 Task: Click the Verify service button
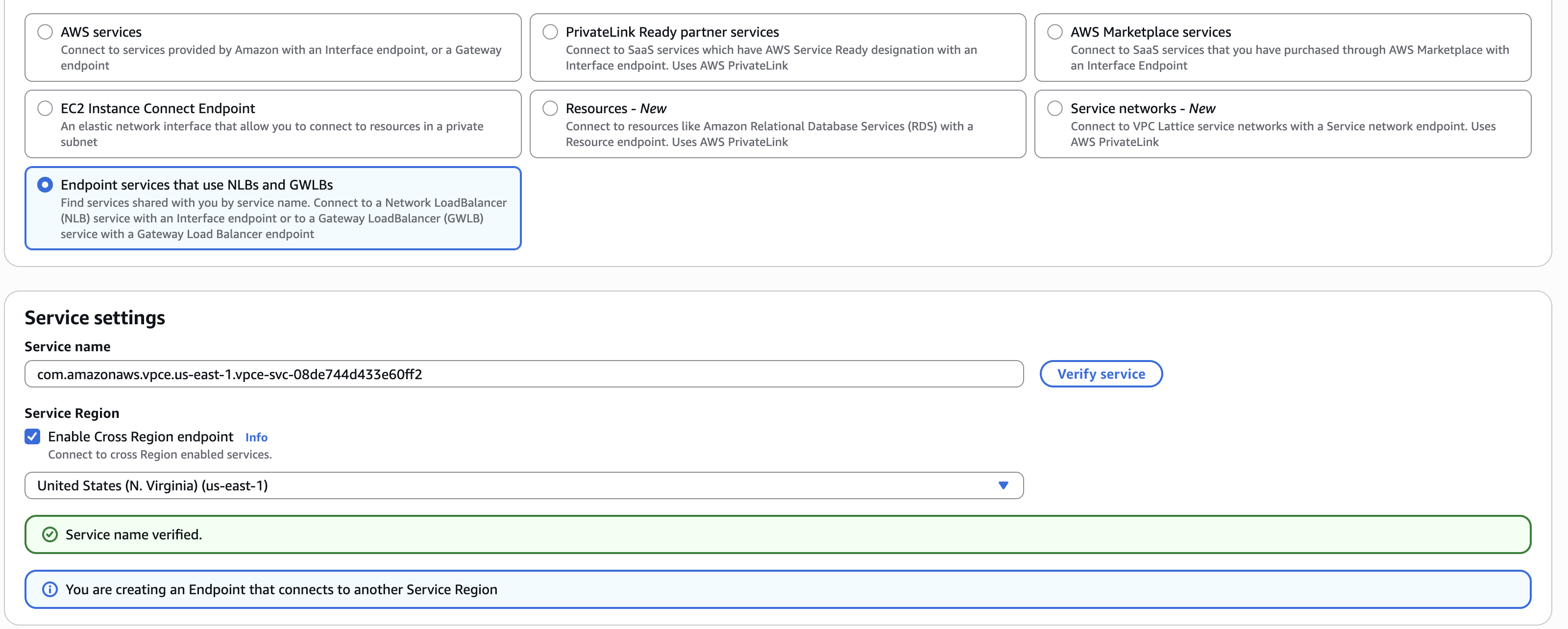point(1101,374)
